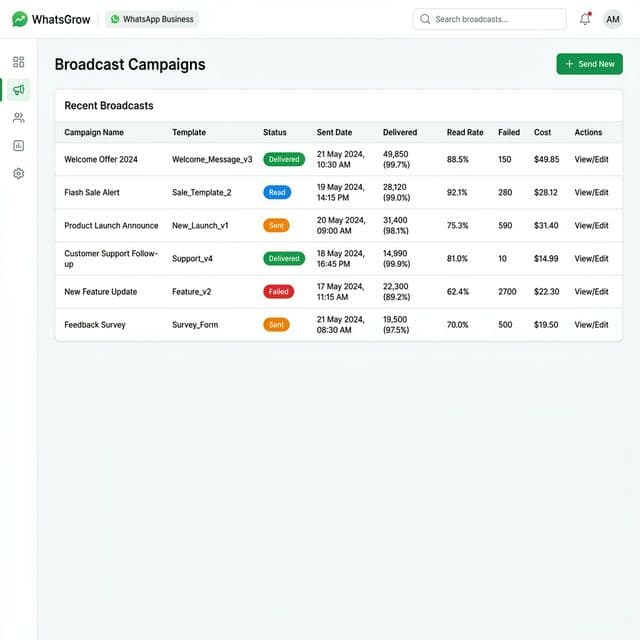Click the 88.5% read rate value
Image resolution: width=640 pixels, height=640 pixels.
point(457,160)
